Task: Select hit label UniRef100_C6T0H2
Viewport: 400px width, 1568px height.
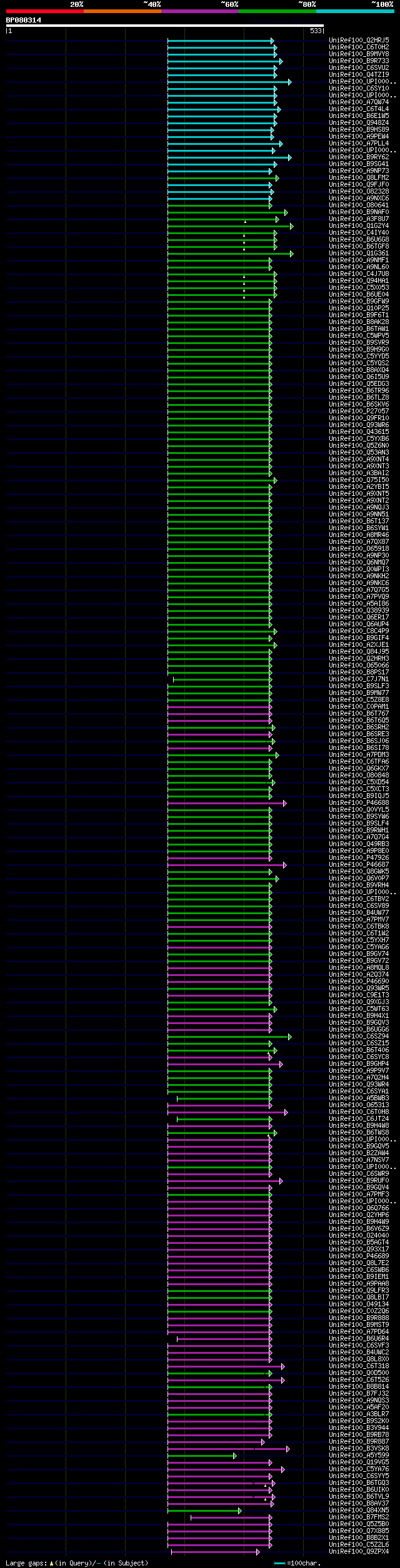Action: [359, 47]
